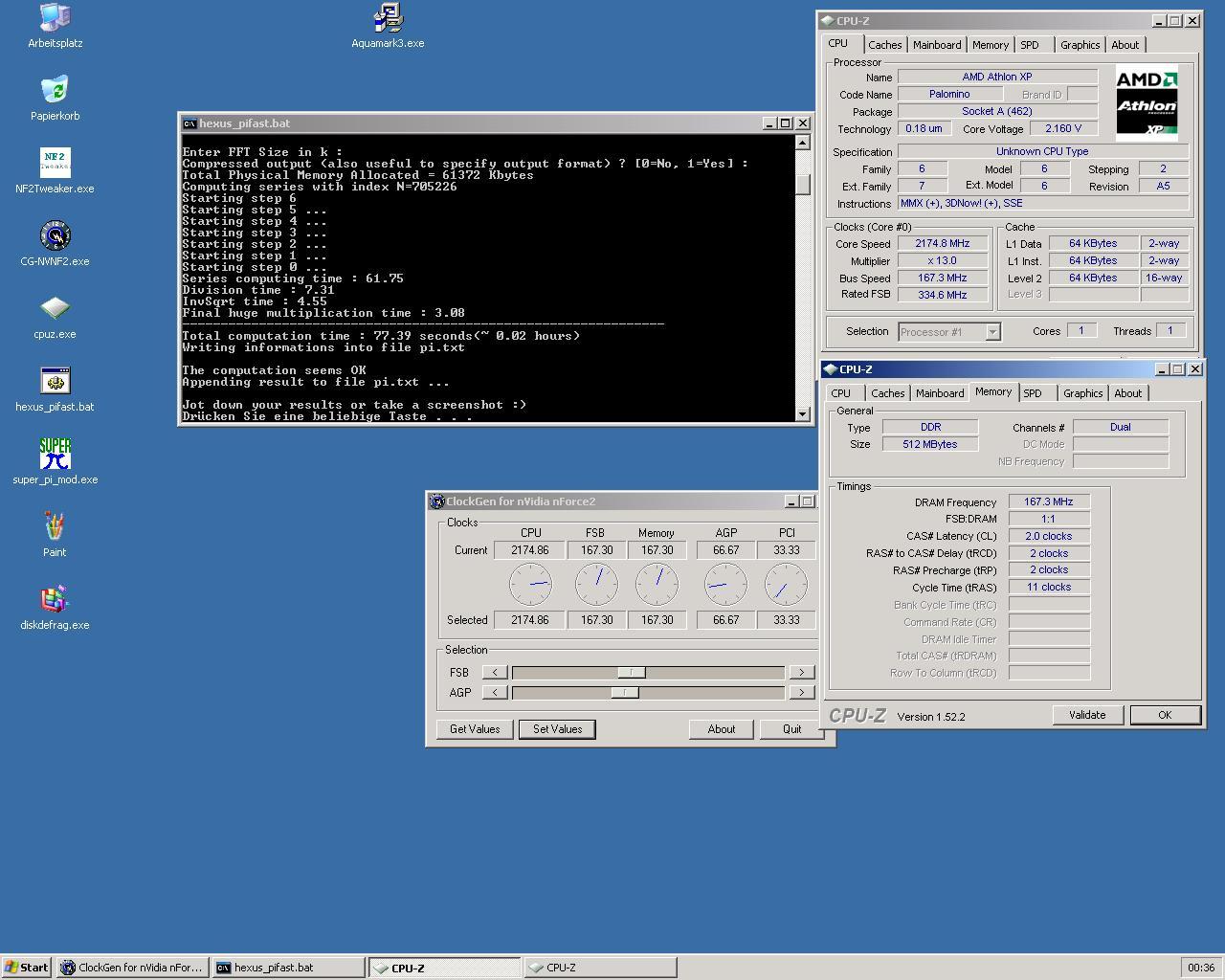The width and height of the screenshot is (1225, 980).
Task: Click the FSB slider left arrow
Action: tap(495, 673)
